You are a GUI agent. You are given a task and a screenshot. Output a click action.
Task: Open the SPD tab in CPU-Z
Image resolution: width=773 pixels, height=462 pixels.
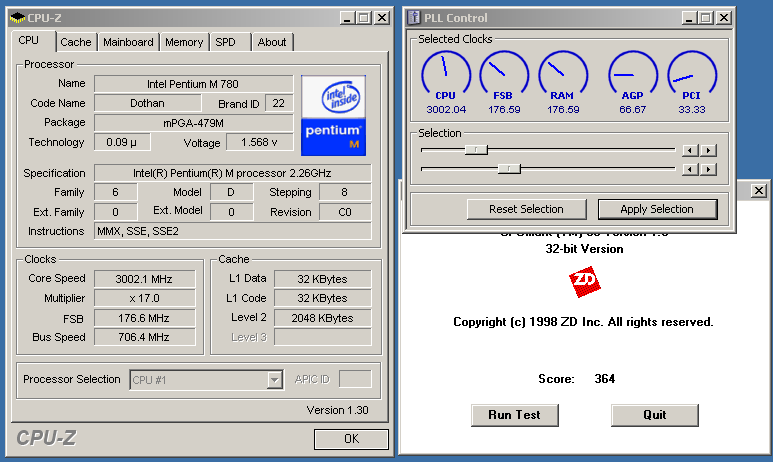coord(225,42)
